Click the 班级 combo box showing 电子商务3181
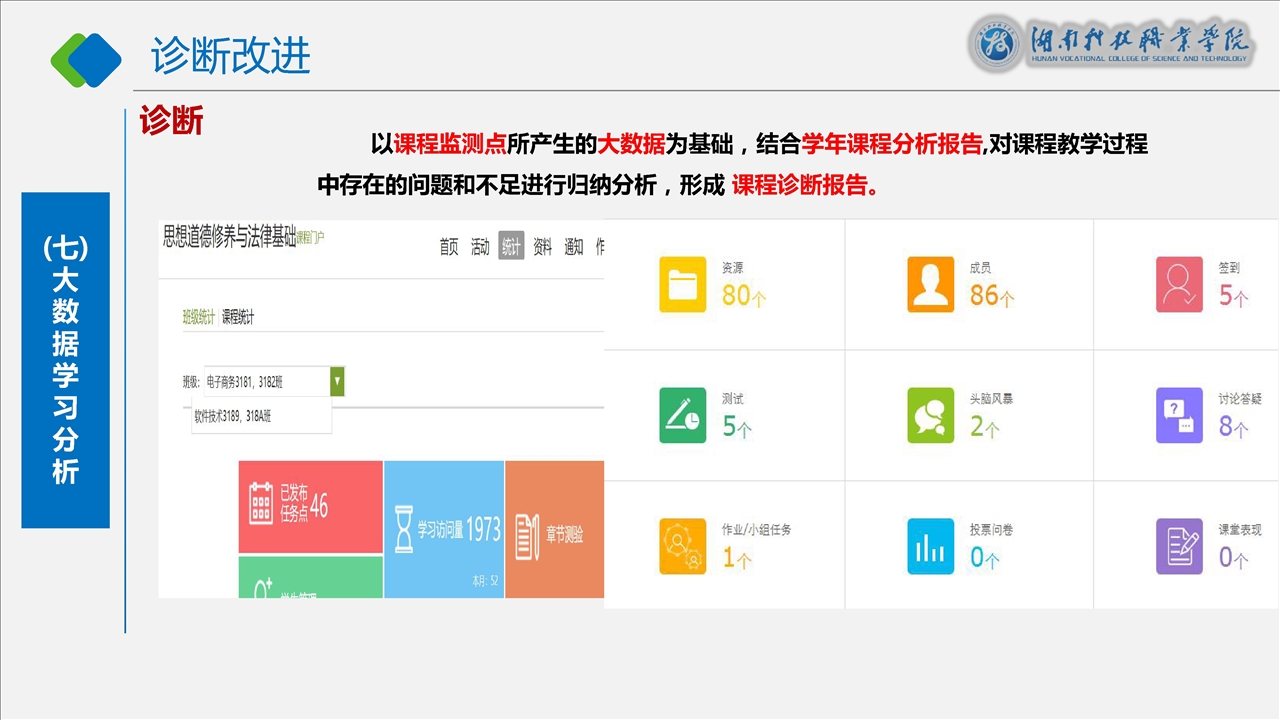1280x720 pixels. tap(265, 381)
